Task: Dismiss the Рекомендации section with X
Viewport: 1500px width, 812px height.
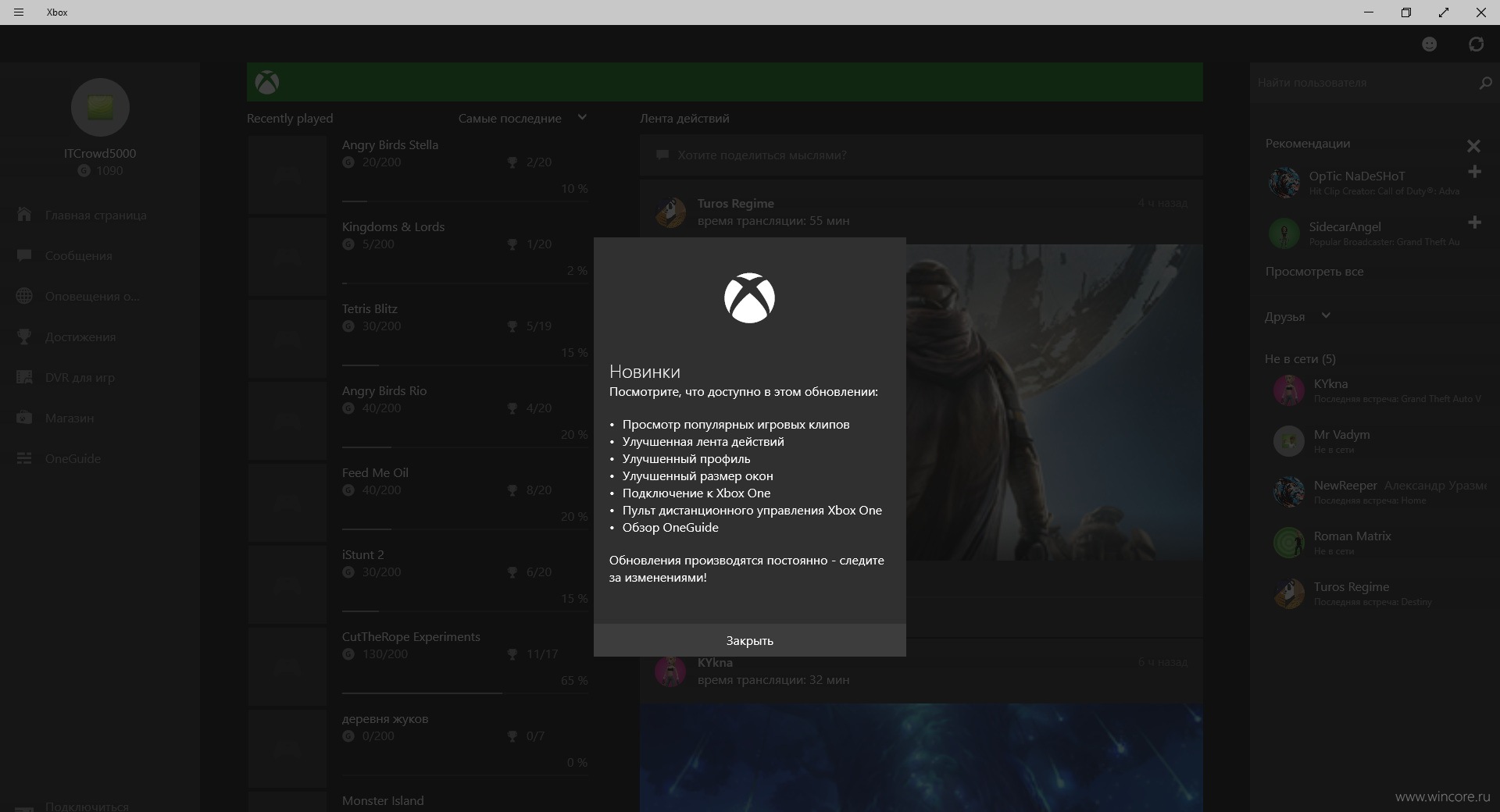Action: tap(1473, 146)
